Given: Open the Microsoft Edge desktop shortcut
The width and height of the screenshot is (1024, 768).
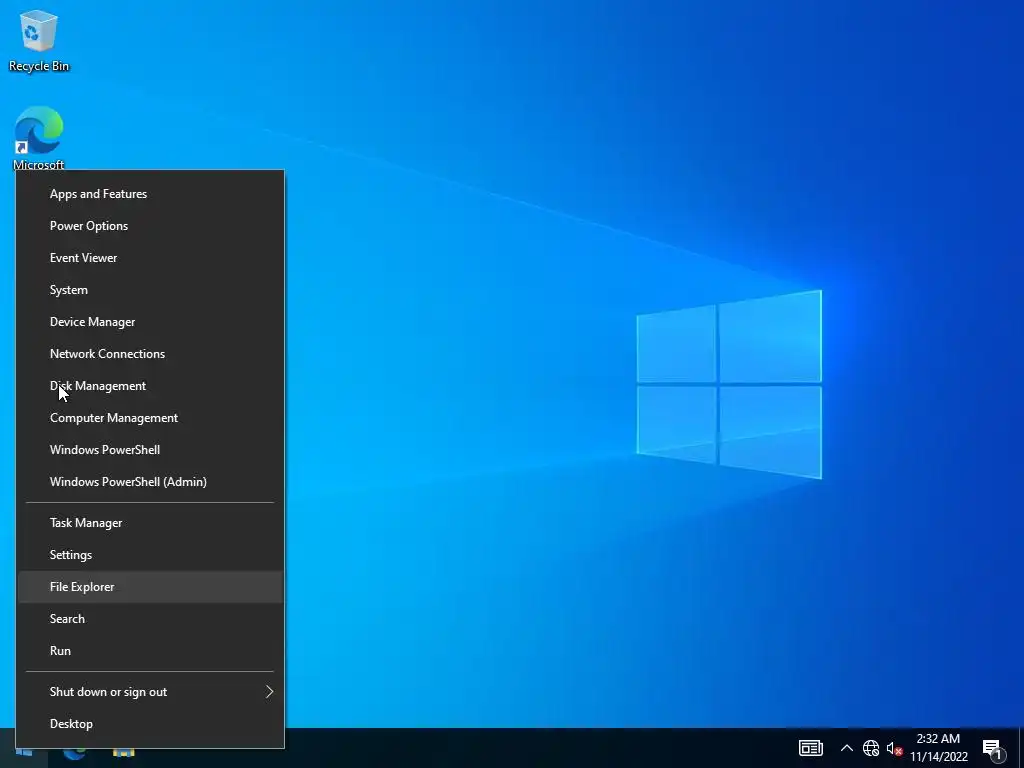Looking at the screenshot, I should click(x=39, y=138).
